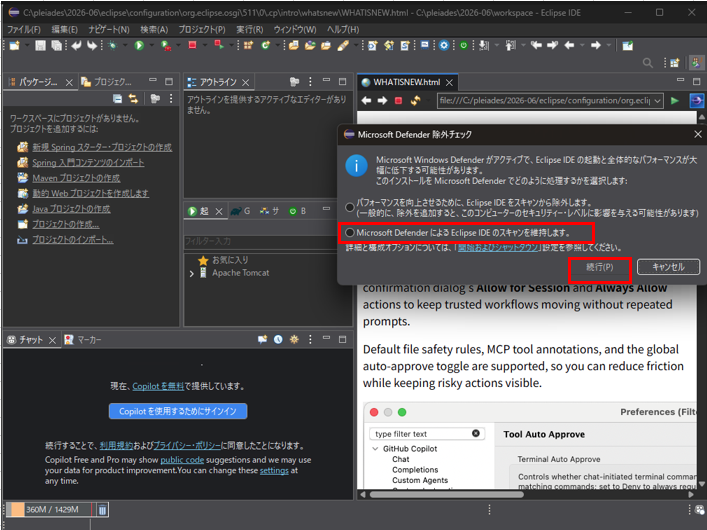Switch to the サ servers tab
The height and width of the screenshot is (530, 707).
[x=270, y=211]
